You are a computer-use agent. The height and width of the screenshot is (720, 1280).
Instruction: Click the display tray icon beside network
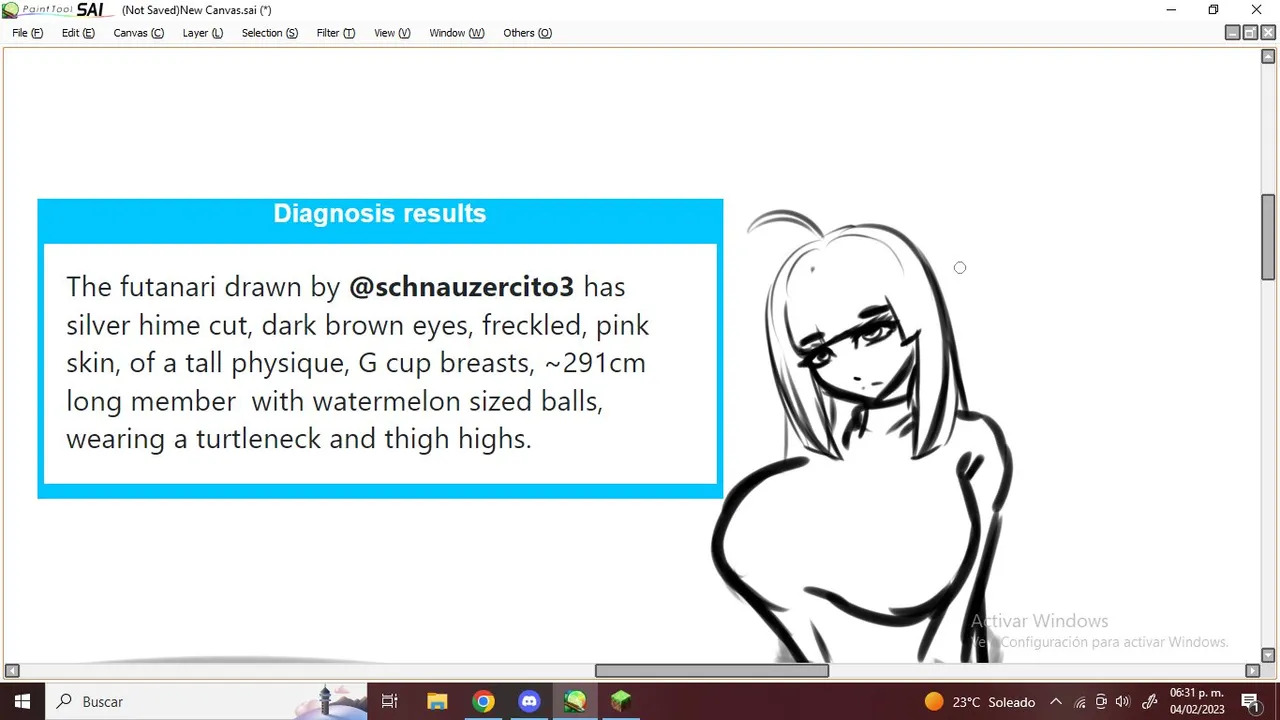pos(1101,702)
